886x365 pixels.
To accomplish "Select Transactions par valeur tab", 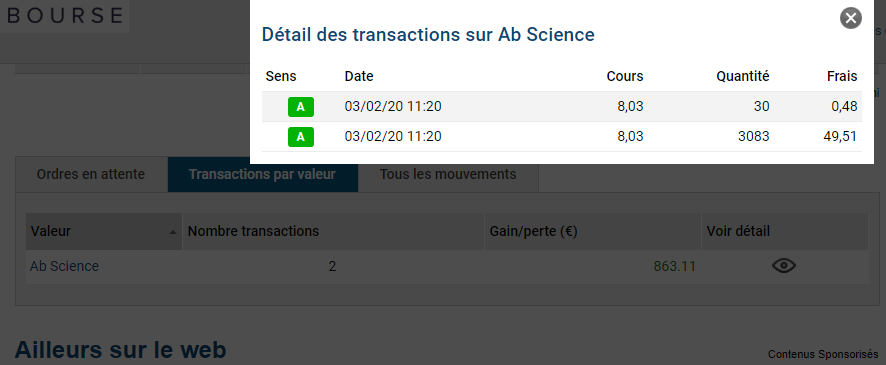I will 262,174.
